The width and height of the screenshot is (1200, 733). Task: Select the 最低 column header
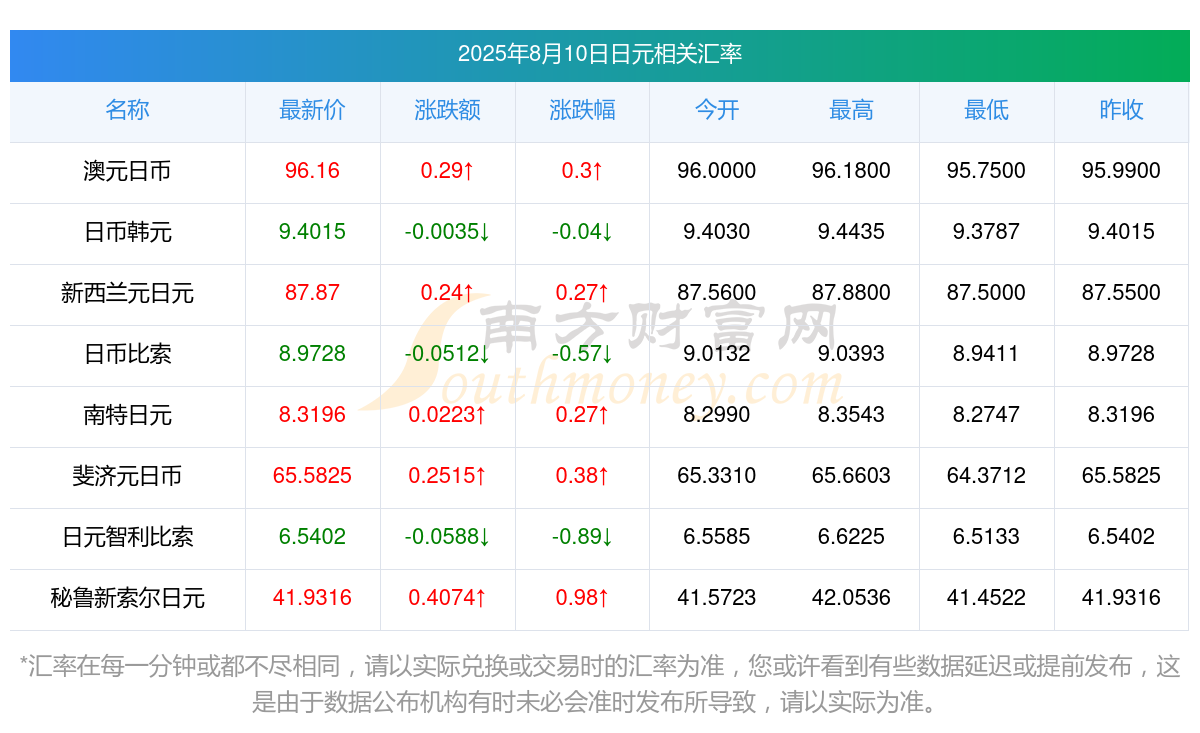(x=986, y=110)
